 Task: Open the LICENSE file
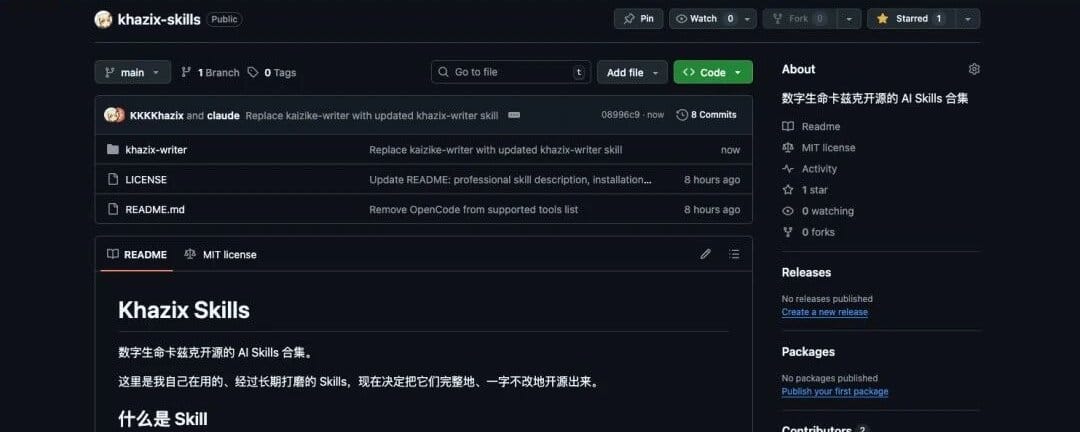146,179
